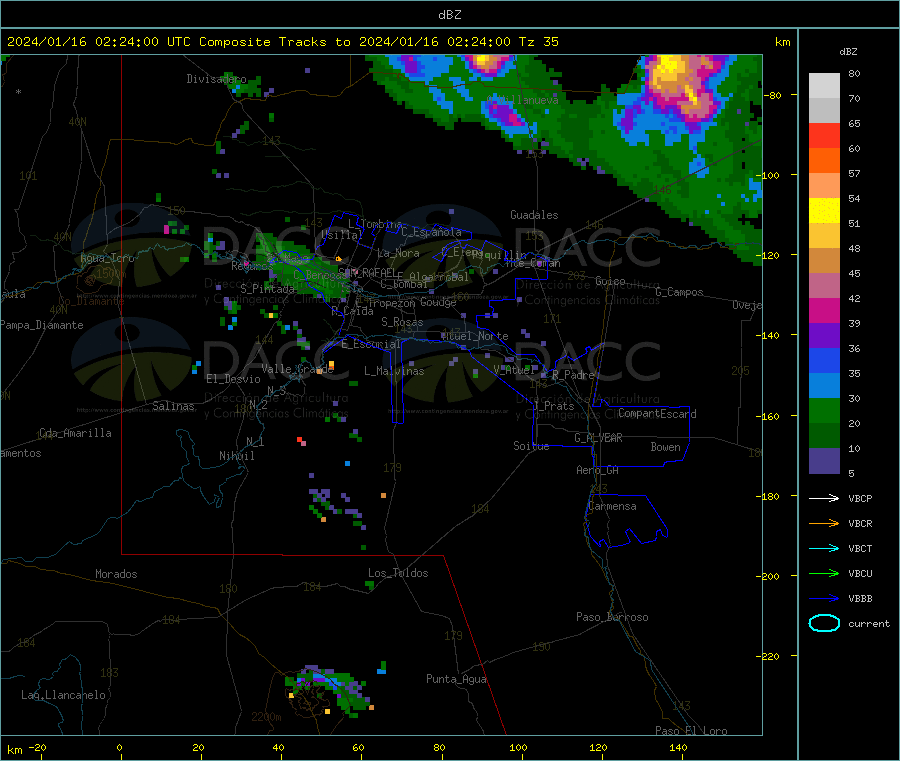Select the bright green swatch in dBZ scale
Screen dimensions: 900x761
[824, 410]
